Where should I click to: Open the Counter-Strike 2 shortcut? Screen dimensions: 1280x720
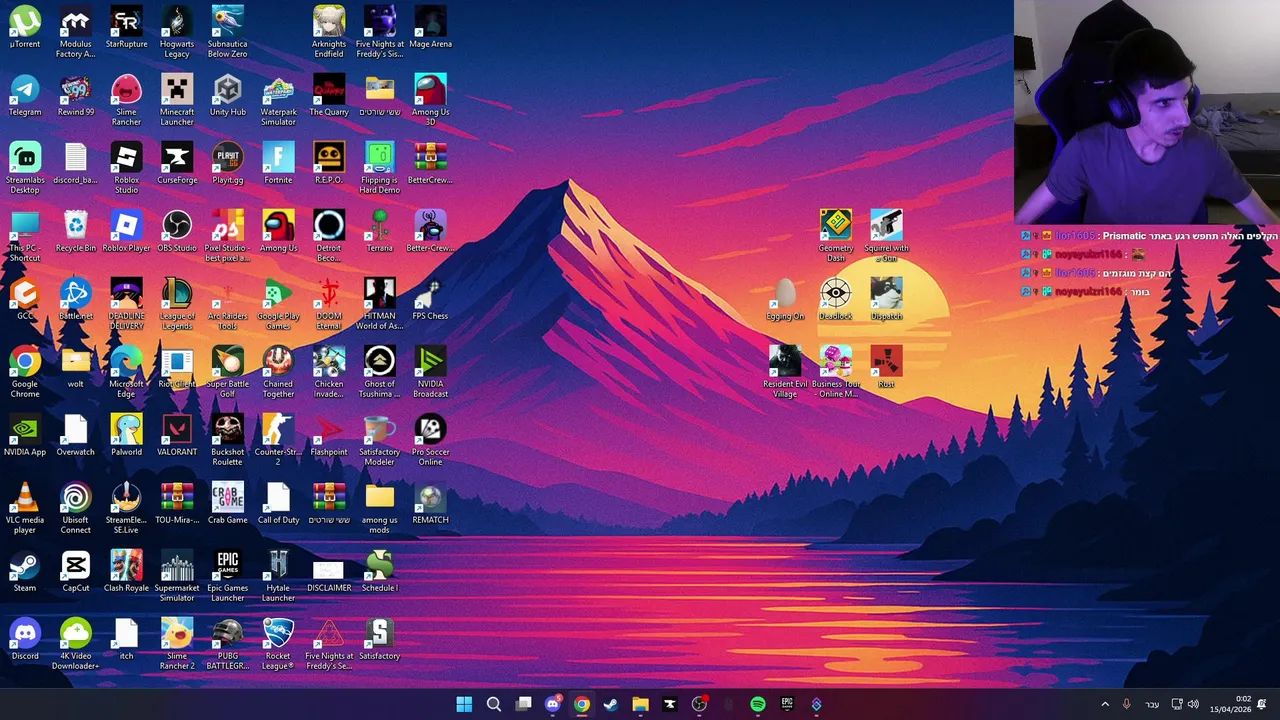(278, 441)
